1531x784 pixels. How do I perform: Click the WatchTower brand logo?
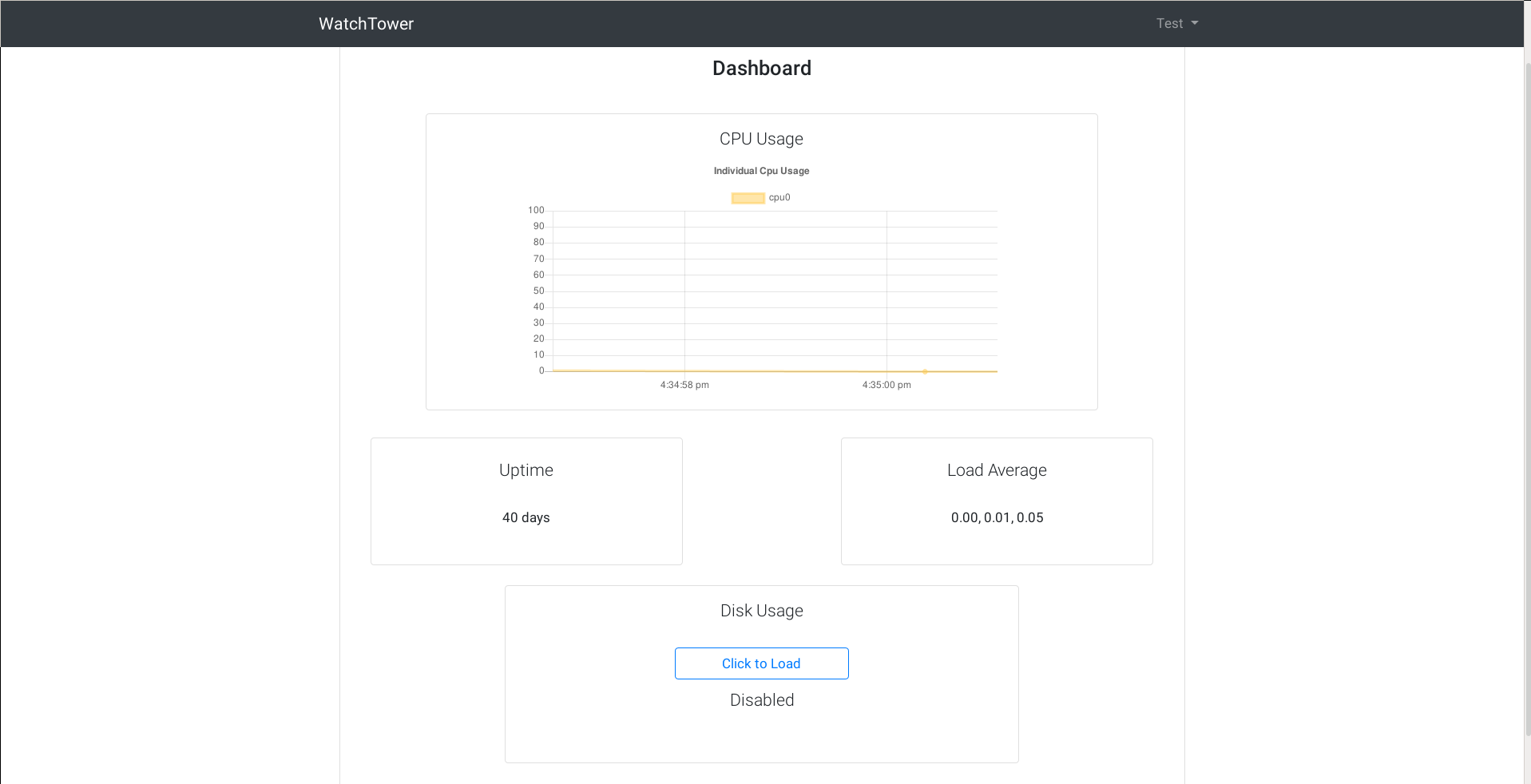365,23
